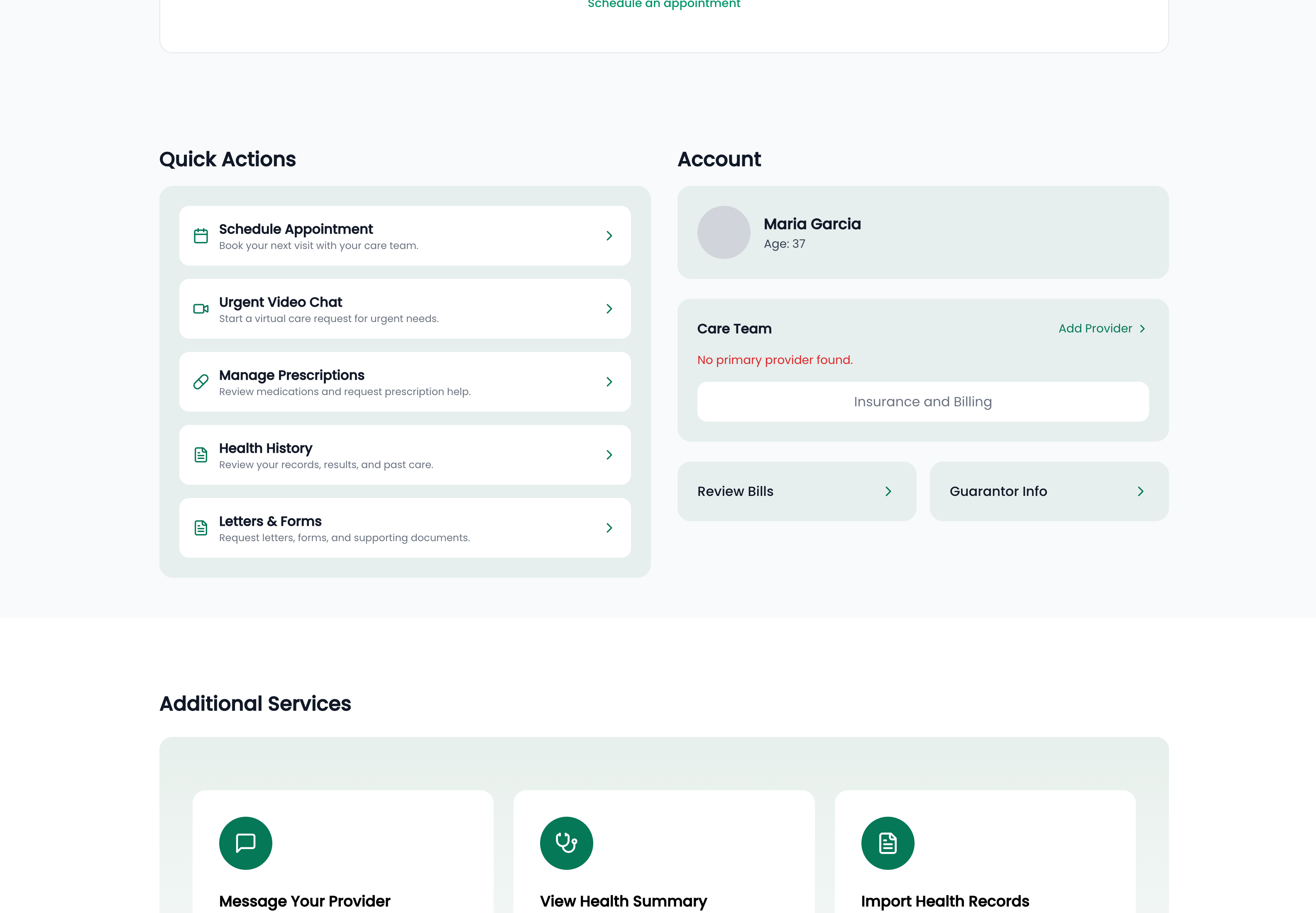
Task: Click 'Review your records, results, and past care.'
Action: tap(326, 464)
